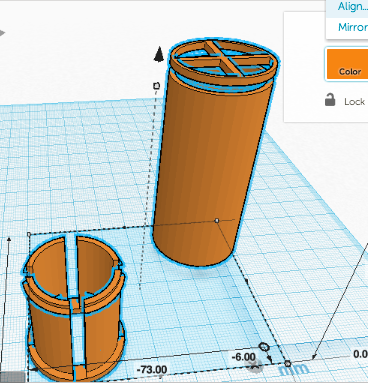Viewport: 368px width, 383px height.
Task: Select the white top height handle
Action: pos(156,86)
